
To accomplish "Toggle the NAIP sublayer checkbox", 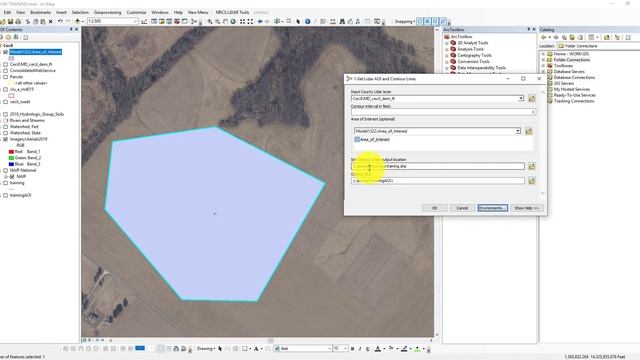I will pos(12,176).
